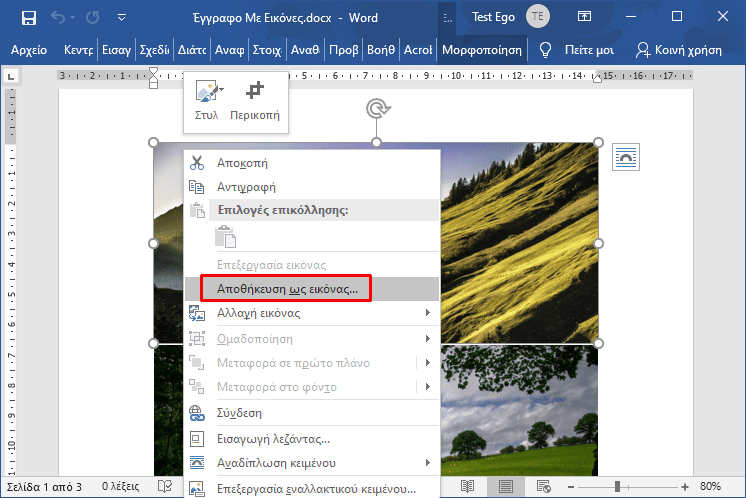The width and height of the screenshot is (746, 498).
Task: Click the Redo/Repeat icon
Action: pyautogui.click(x=93, y=18)
